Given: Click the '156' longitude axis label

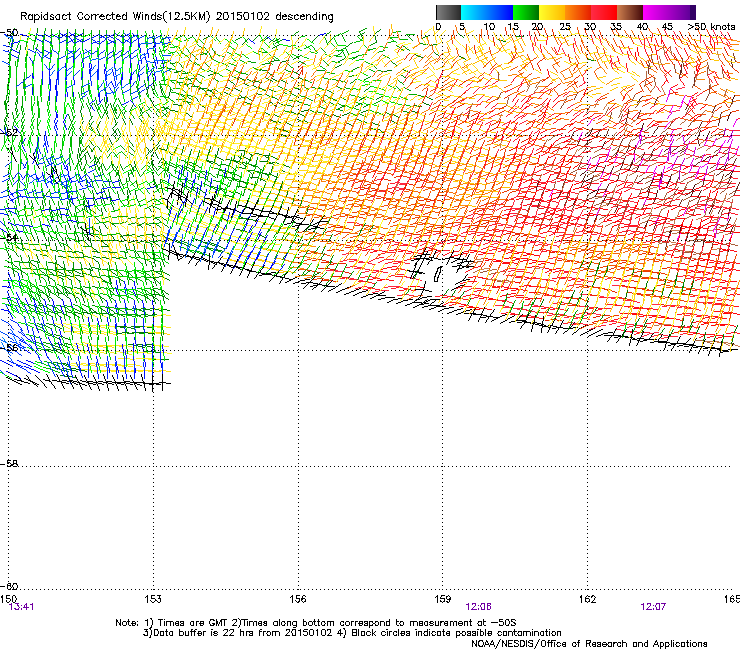Looking at the screenshot, I should click(298, 599).
